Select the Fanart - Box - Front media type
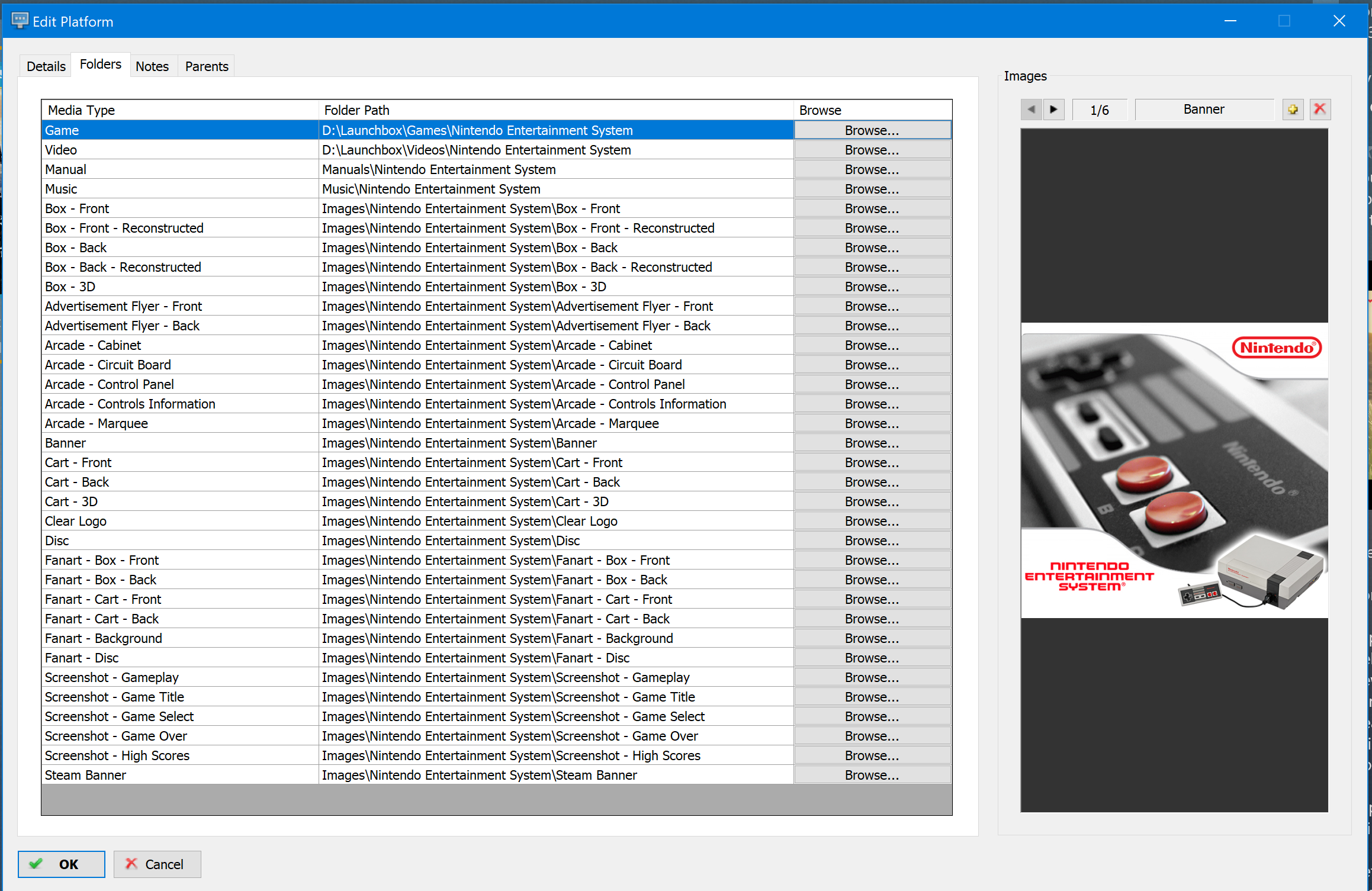 (180, 560)
